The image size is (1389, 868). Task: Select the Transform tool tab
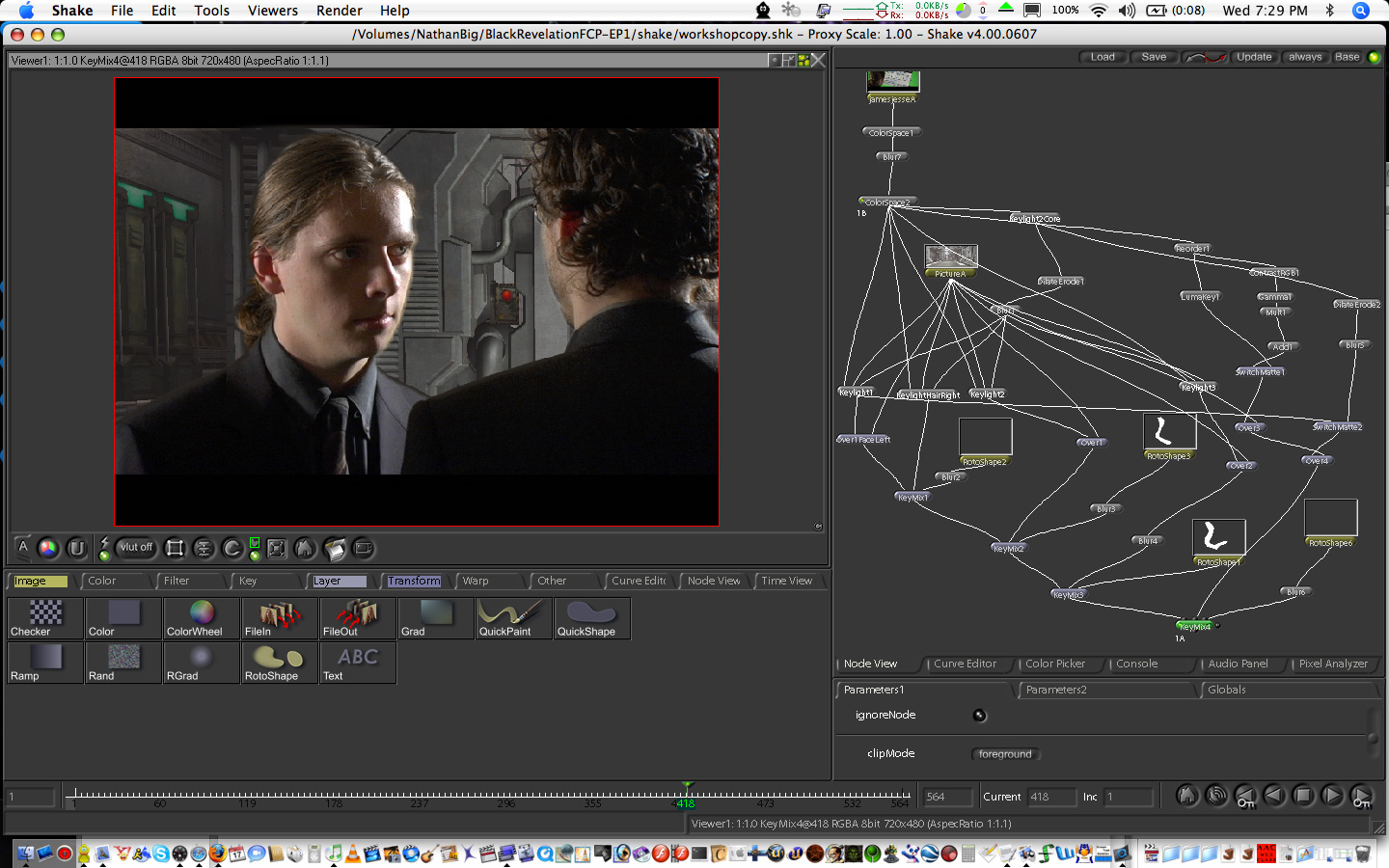point(414,581)
